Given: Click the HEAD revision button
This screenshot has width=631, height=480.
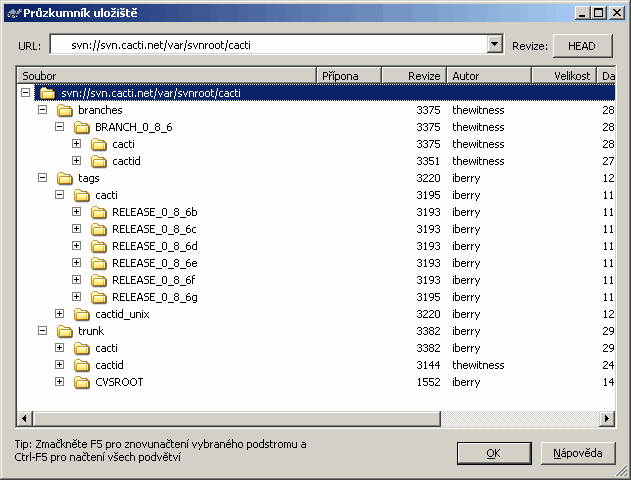Looking at the screenshot, I should click(x=581, y=46).
